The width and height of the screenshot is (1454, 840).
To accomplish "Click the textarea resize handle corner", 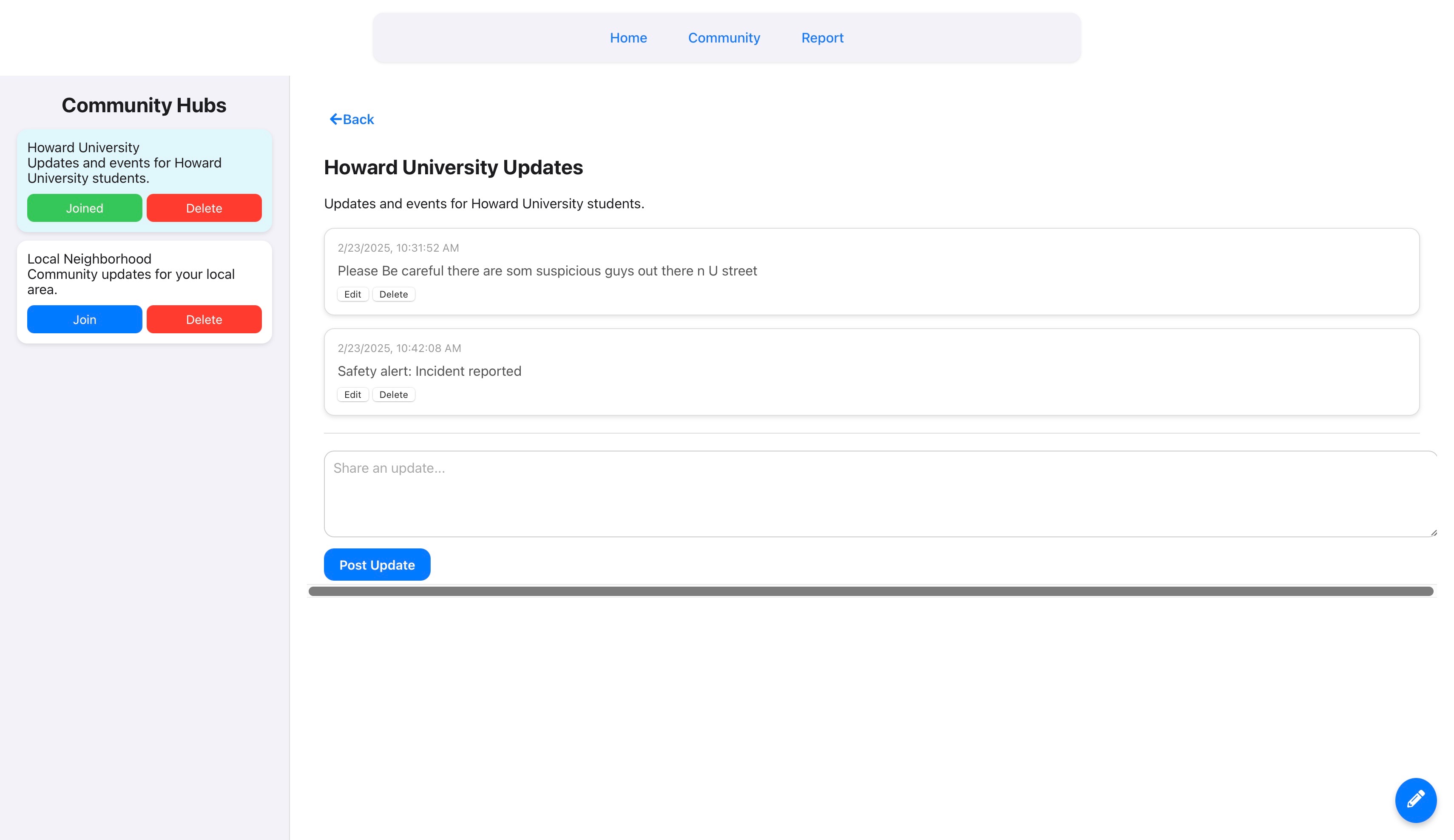I will pos(1433,533).
